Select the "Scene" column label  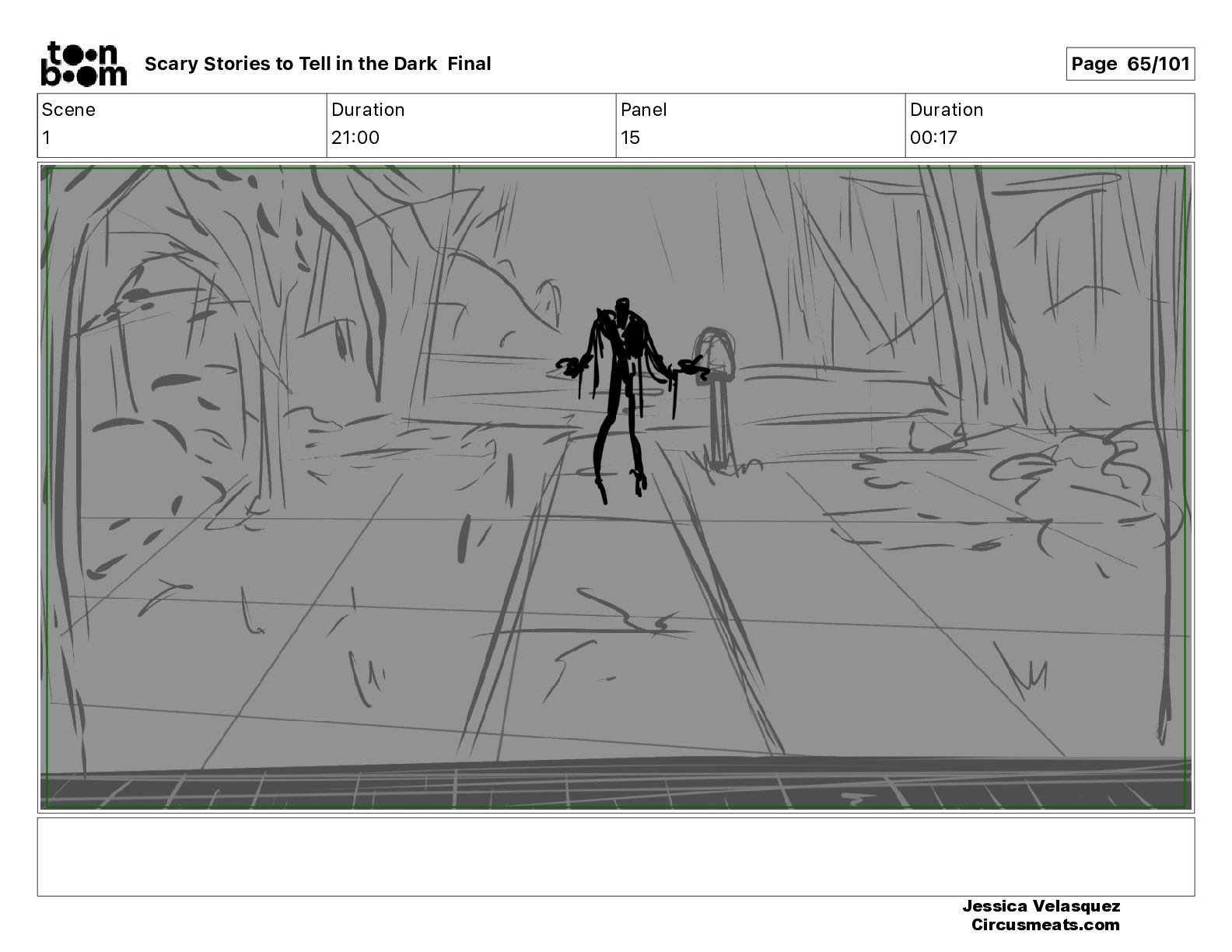68,110
